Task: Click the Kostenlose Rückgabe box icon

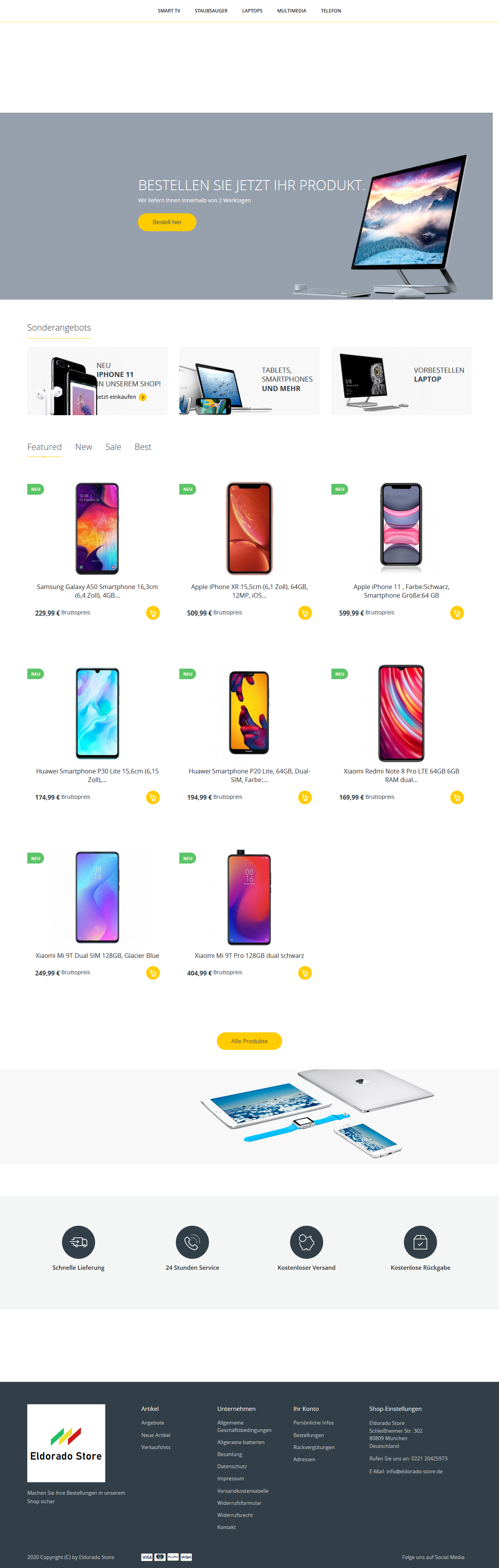Action: 421,1242
